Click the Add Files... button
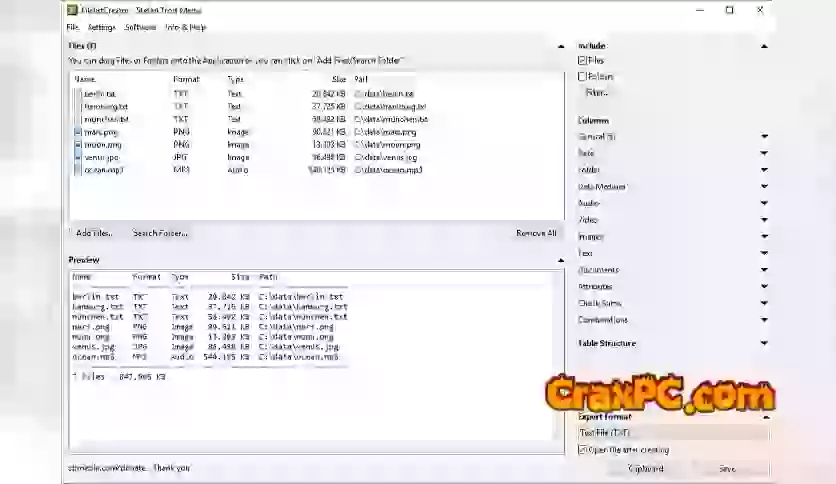This screenshot has height=484, width=836. click(x=94, y=233)
